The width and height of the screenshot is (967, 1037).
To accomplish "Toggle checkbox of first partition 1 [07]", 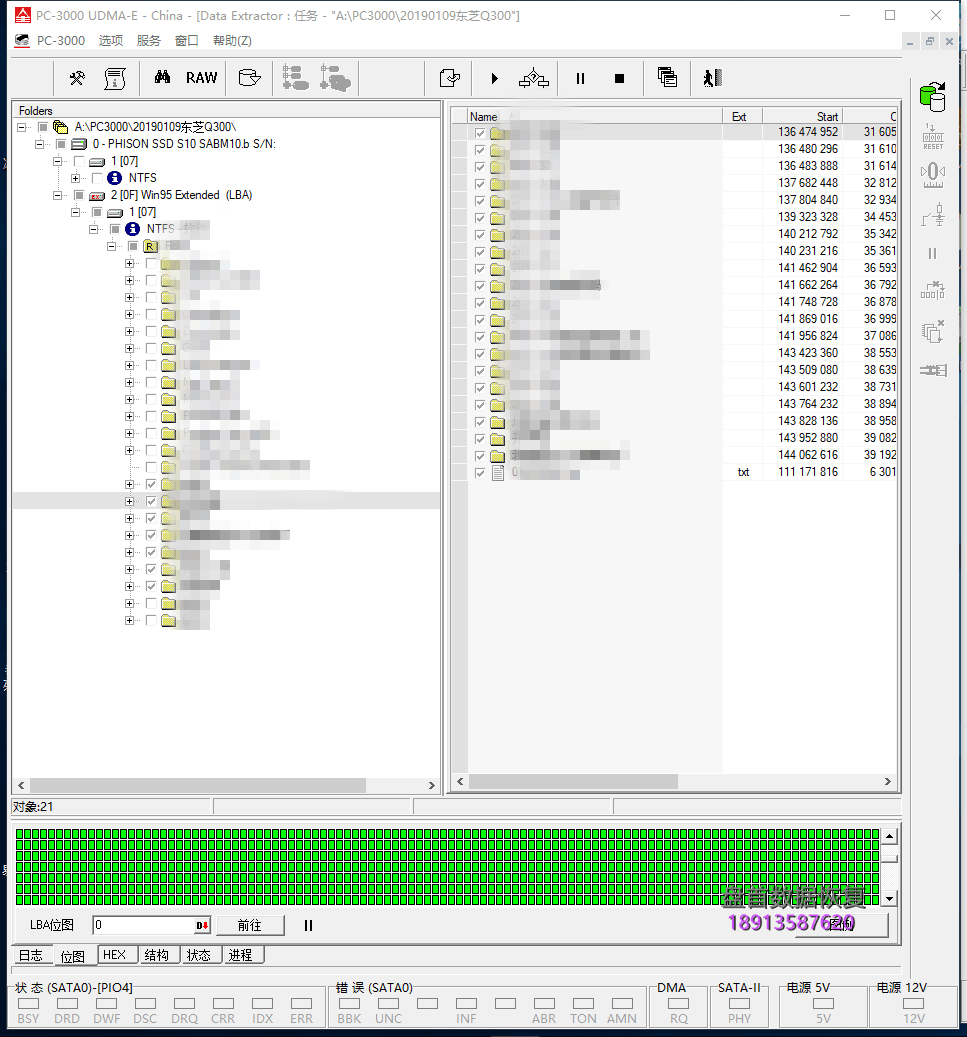I will [x=79, y=161].
